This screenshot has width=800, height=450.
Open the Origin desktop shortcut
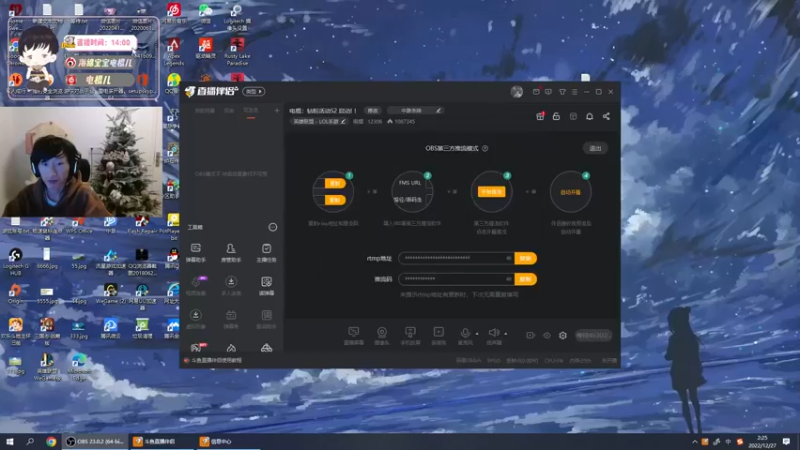pos(15,294)
